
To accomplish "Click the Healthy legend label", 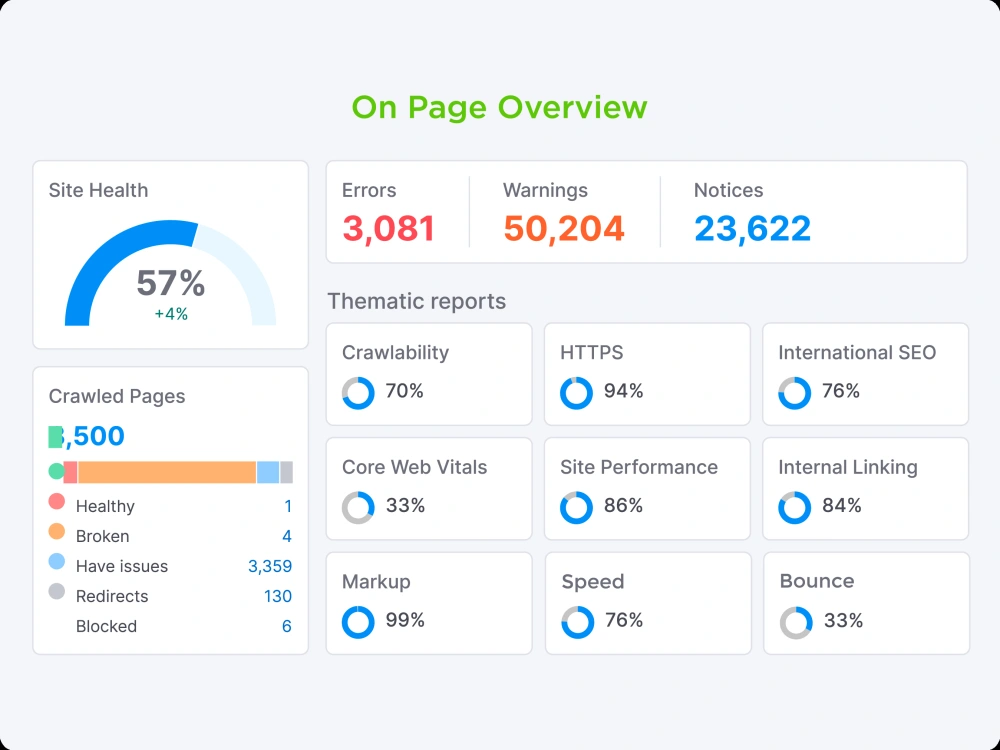I will click(105, 506).
